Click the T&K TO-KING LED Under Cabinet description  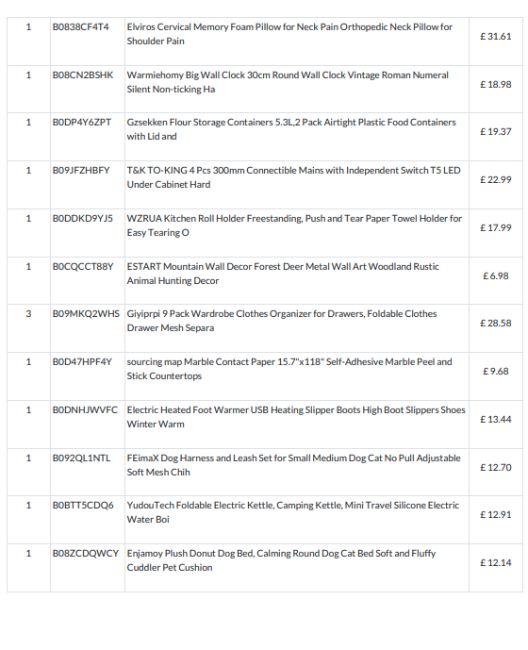[293, 177]
